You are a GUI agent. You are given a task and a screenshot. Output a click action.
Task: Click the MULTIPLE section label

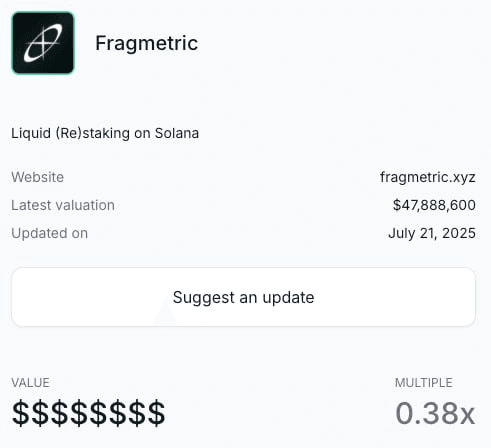pyautogui.click(x=424, y=383)
